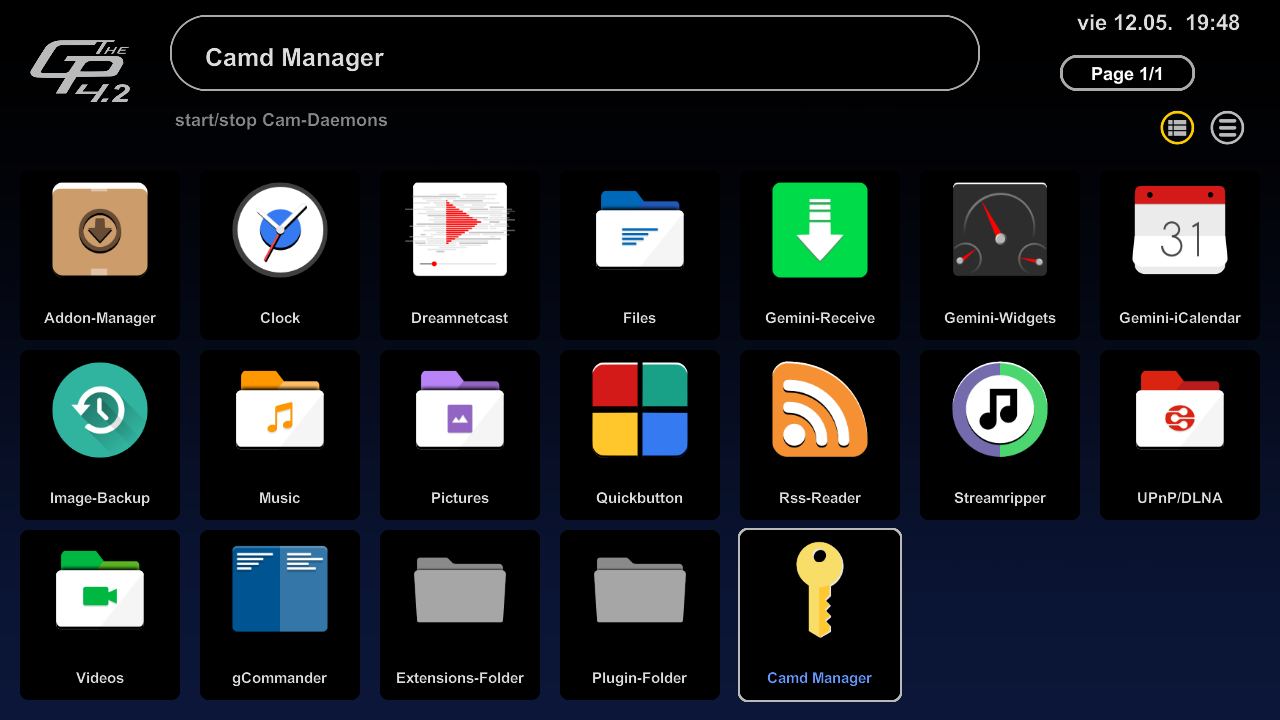Viewport: 1280px width, 720px height.
Task: Open Gemini-Widgets gauge icon
Action: 1000,230
